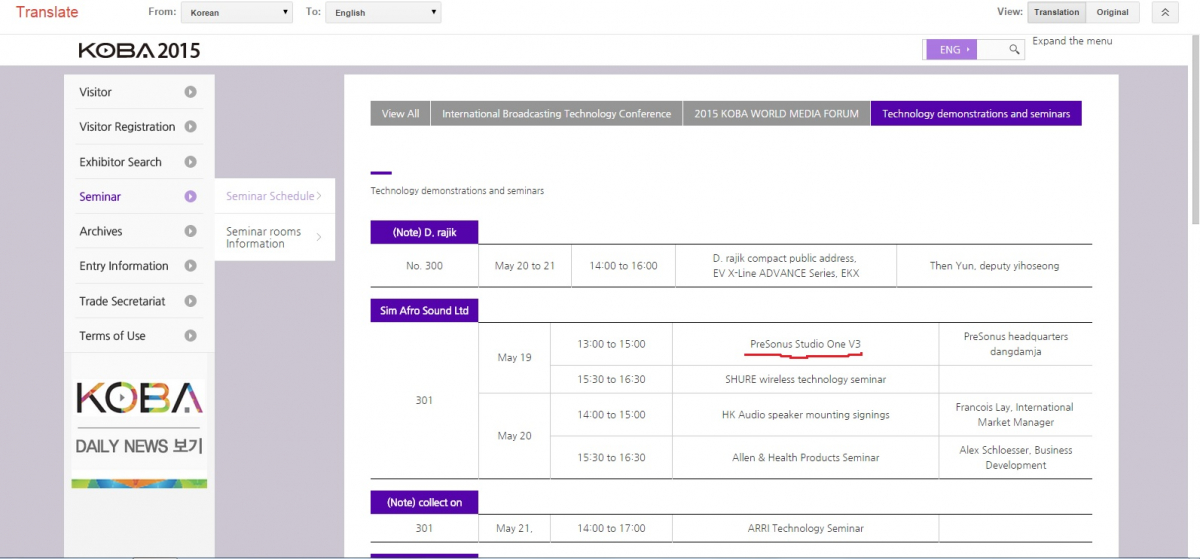Open Visitor Registration menu item
The height and width of the screenshot is (559, 1200).
127,127
